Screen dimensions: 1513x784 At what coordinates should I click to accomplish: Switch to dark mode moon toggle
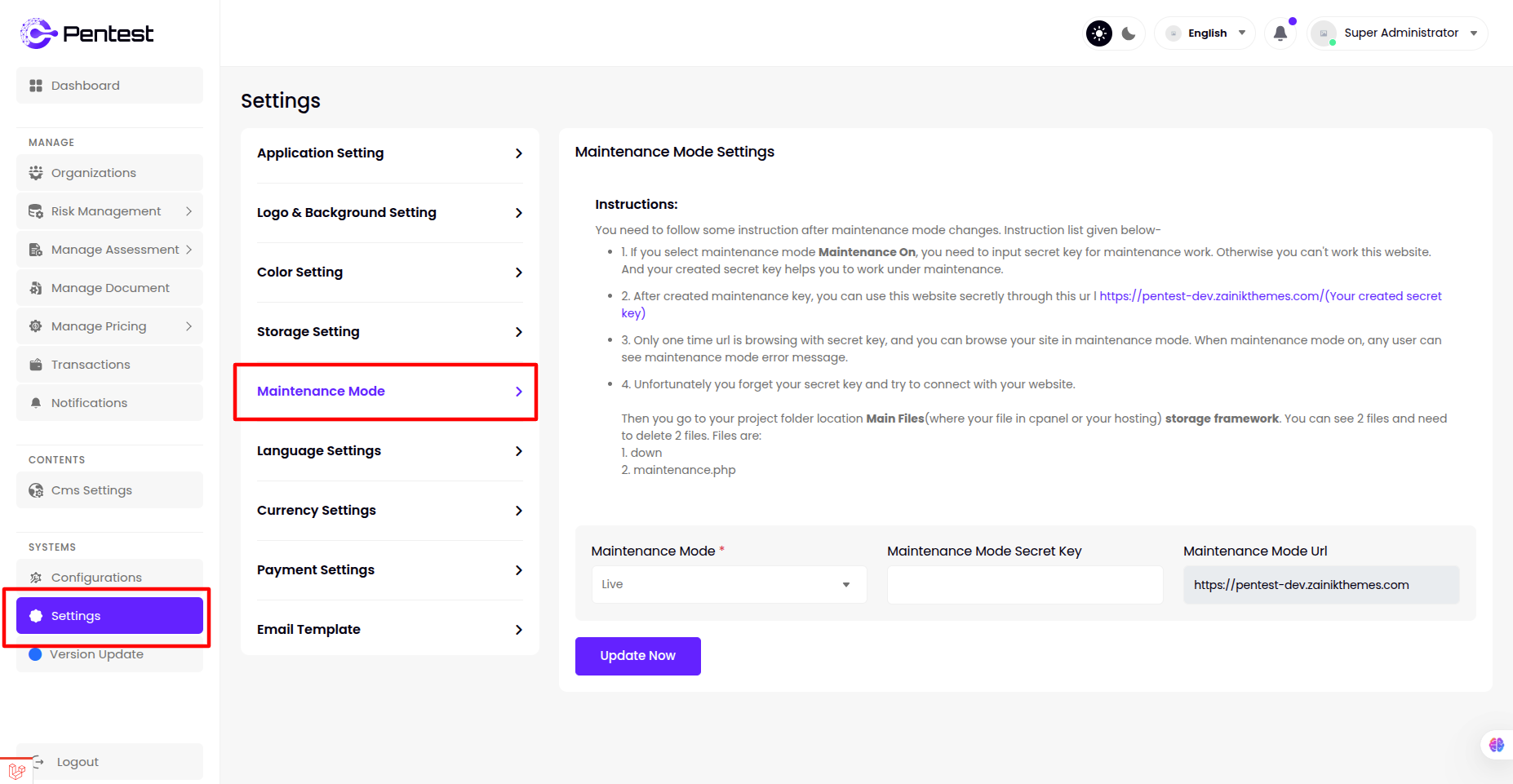pyautogui.click(x=1129, y=33)
